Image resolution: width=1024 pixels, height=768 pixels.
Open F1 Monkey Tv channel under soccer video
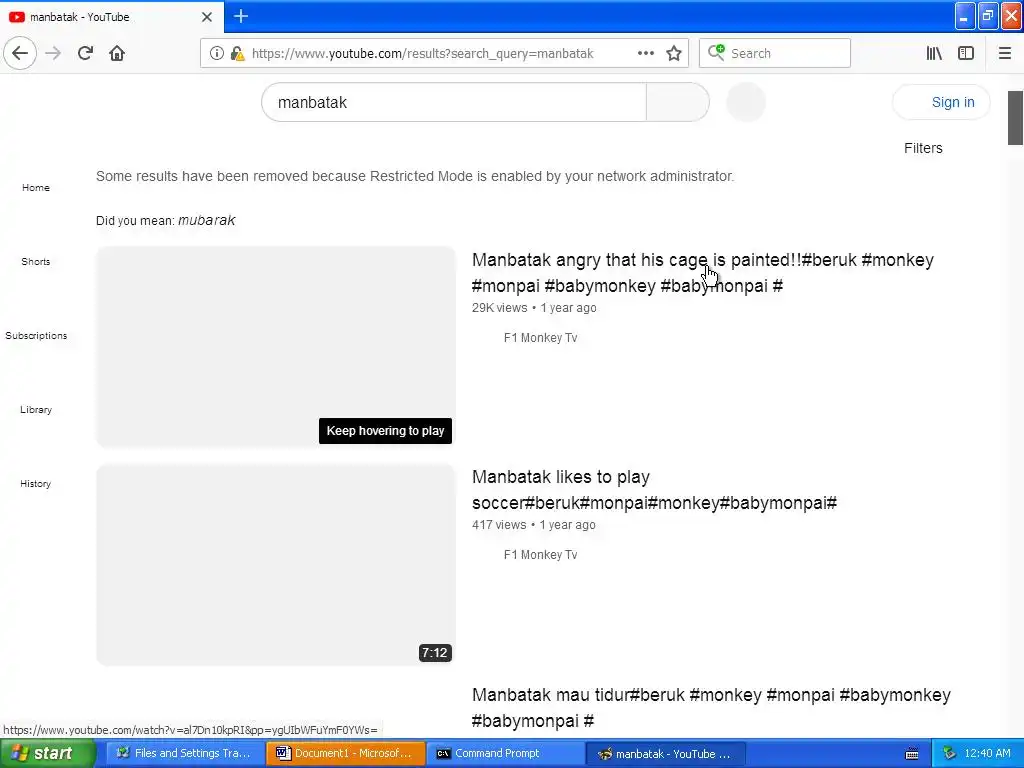point(540,554)
